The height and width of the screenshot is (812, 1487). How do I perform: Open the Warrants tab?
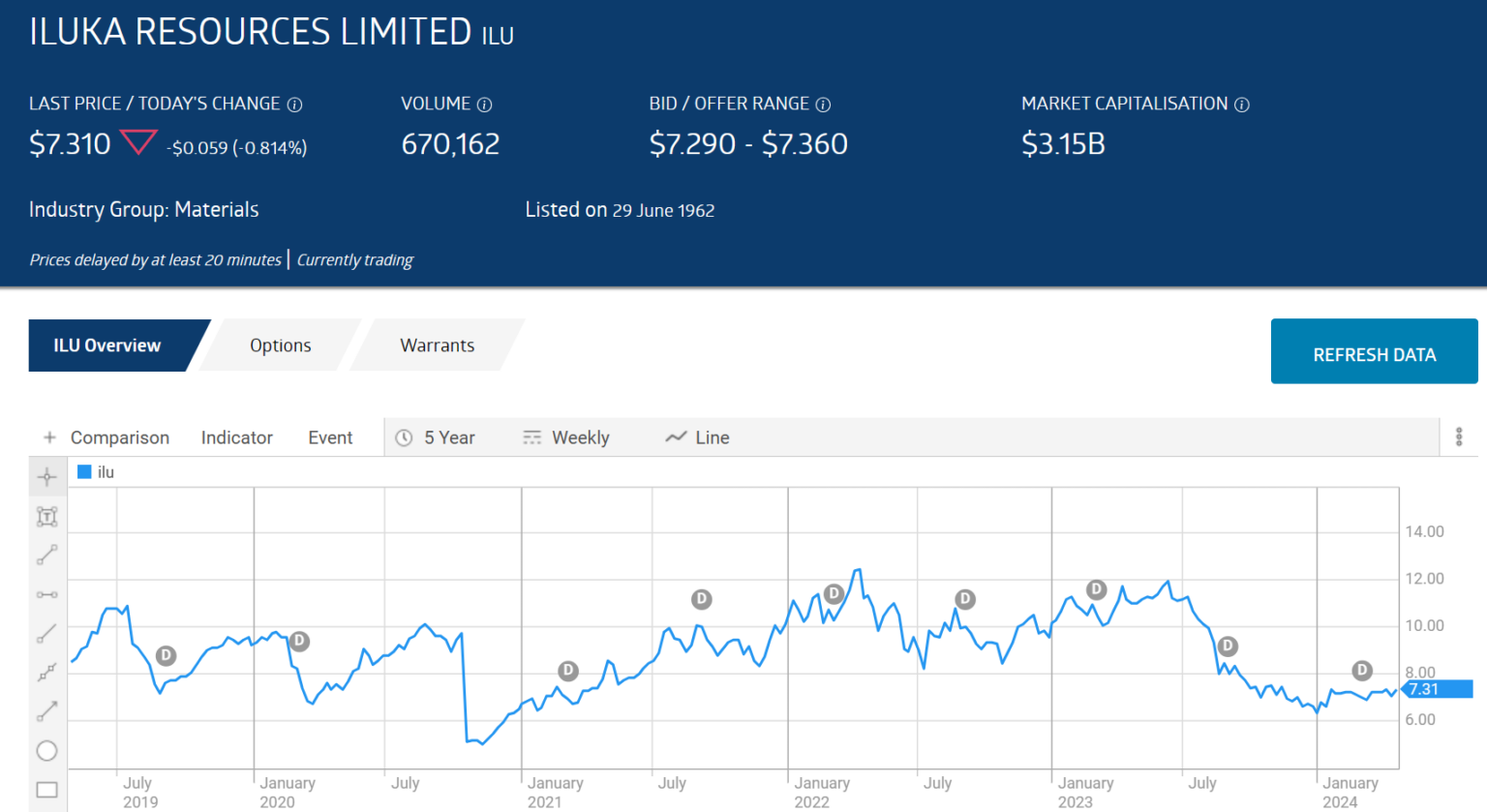coord(438,346)
